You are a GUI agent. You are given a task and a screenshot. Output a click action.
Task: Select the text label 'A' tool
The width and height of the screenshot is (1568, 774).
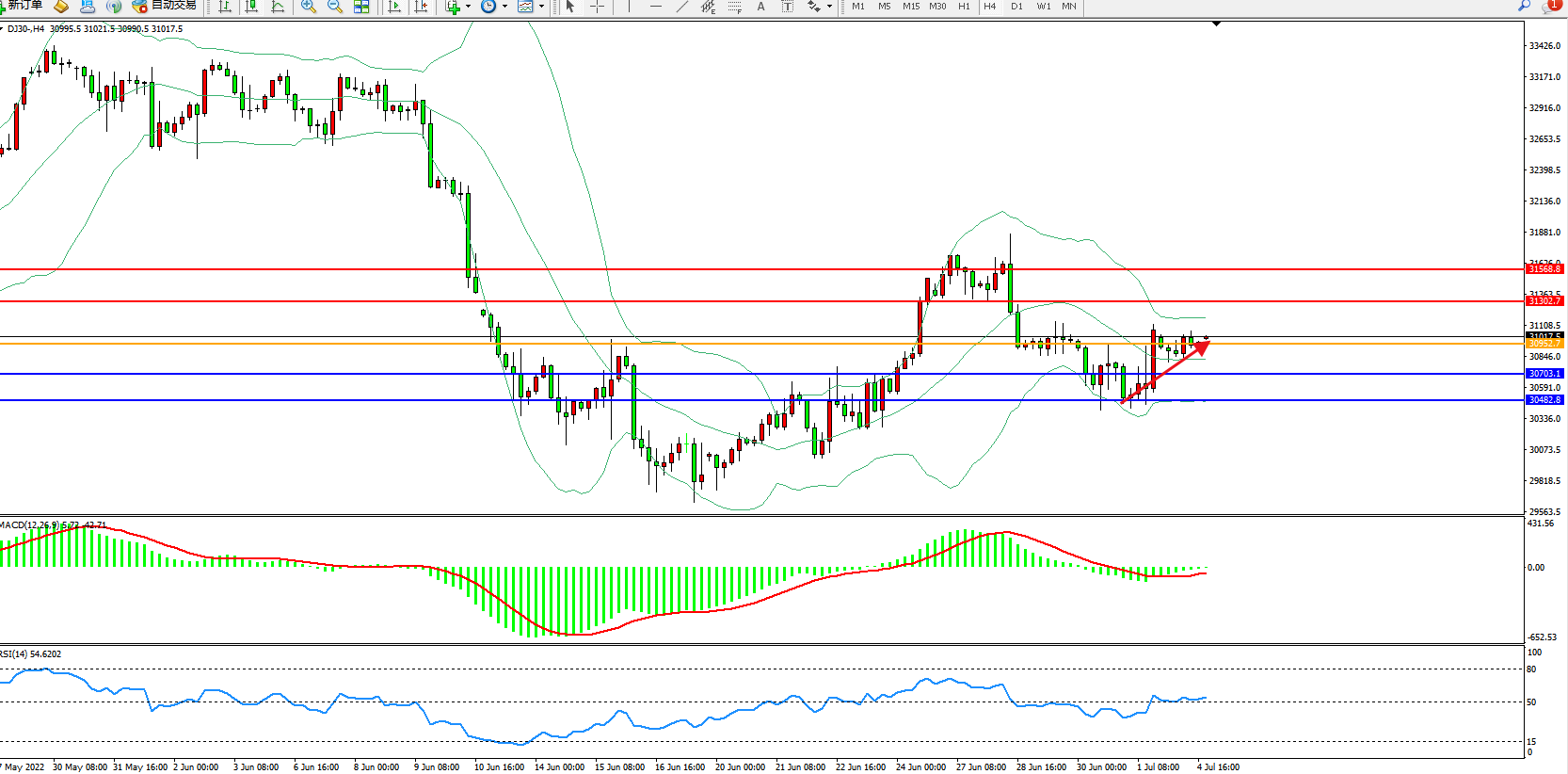tap(760, 7)
